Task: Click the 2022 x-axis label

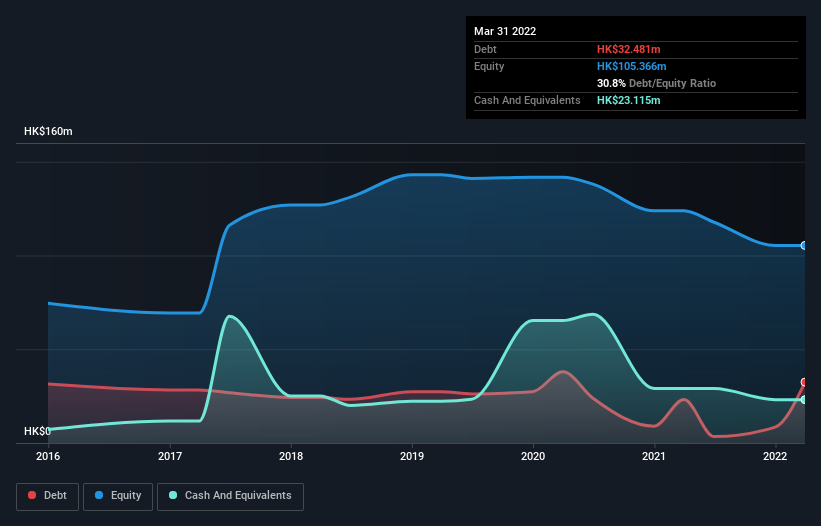Action: coord(775,456)
